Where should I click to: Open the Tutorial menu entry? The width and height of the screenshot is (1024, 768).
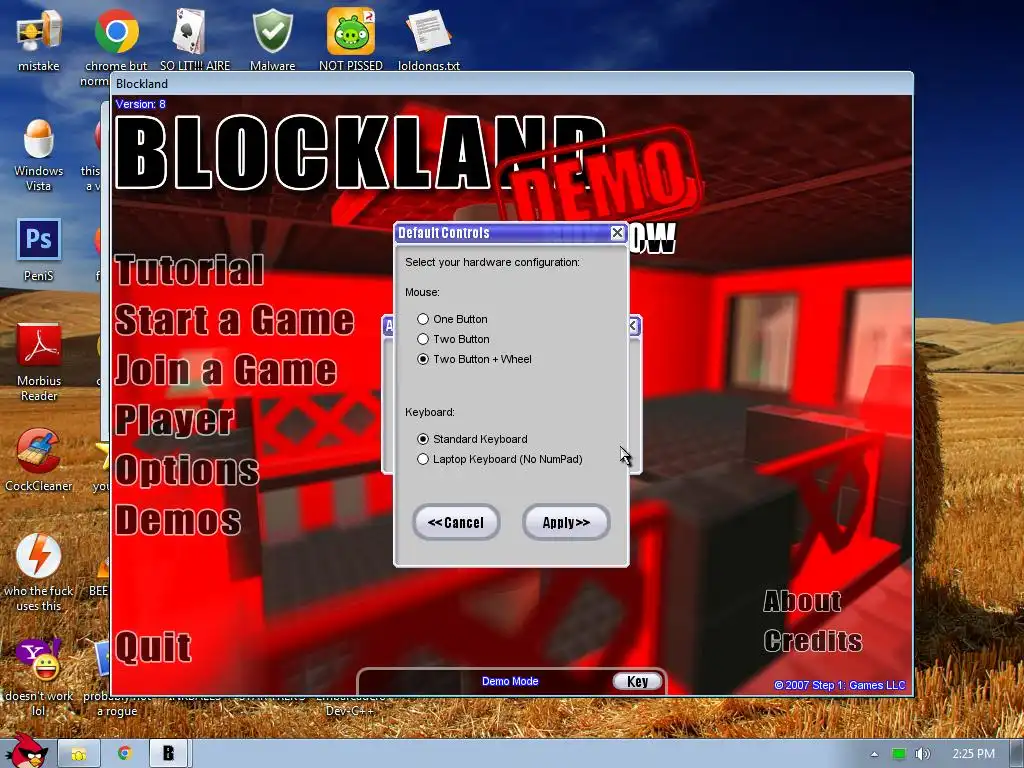(x=190, y=270)
